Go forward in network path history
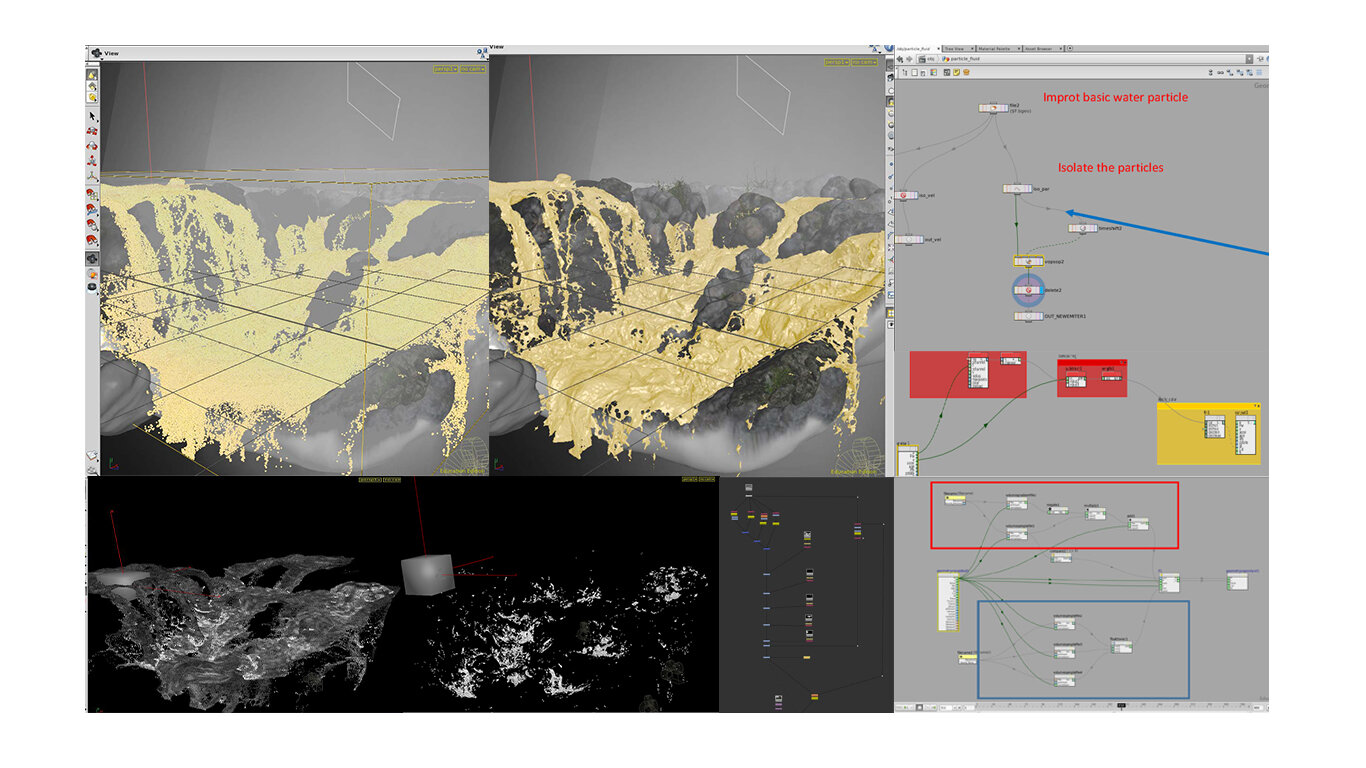The width and height of the screenshot is (1366, 768). tap(910, 59)
